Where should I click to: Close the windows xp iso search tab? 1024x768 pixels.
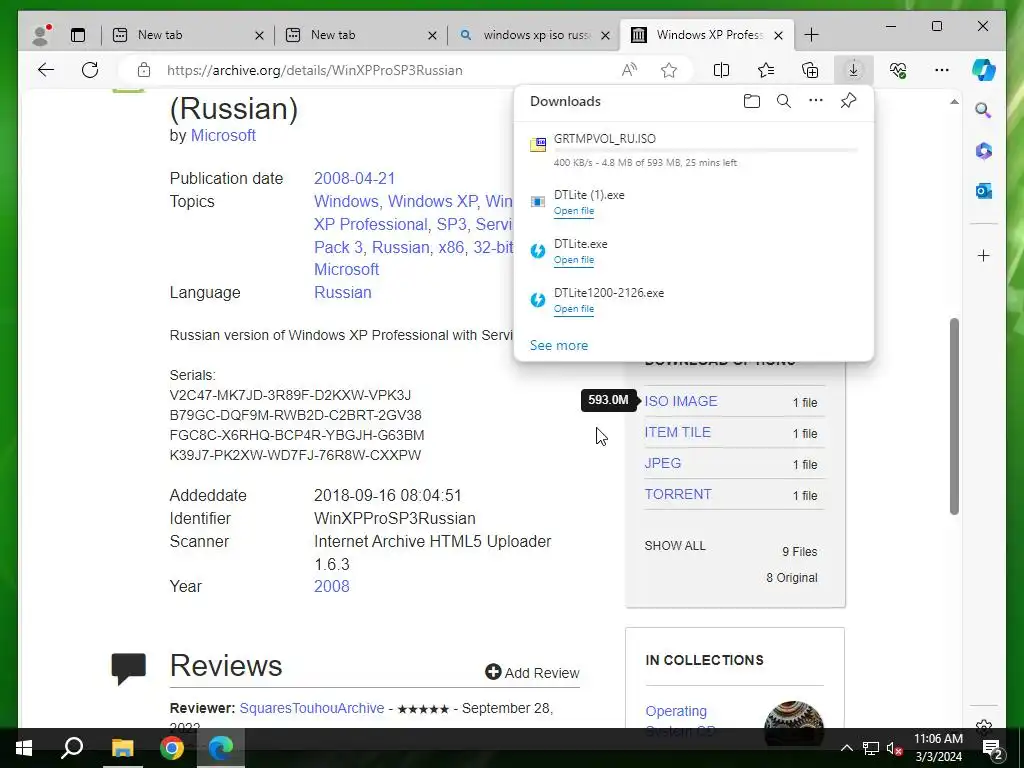[x=605, y=35]
